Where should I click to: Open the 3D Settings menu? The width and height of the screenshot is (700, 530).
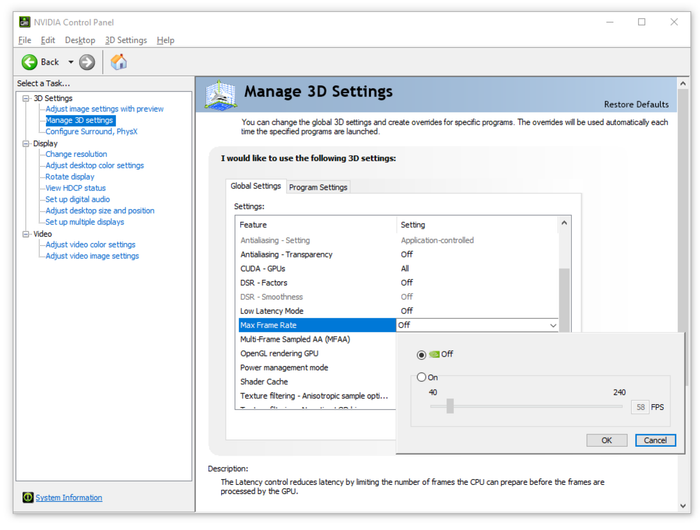[126, 40]
